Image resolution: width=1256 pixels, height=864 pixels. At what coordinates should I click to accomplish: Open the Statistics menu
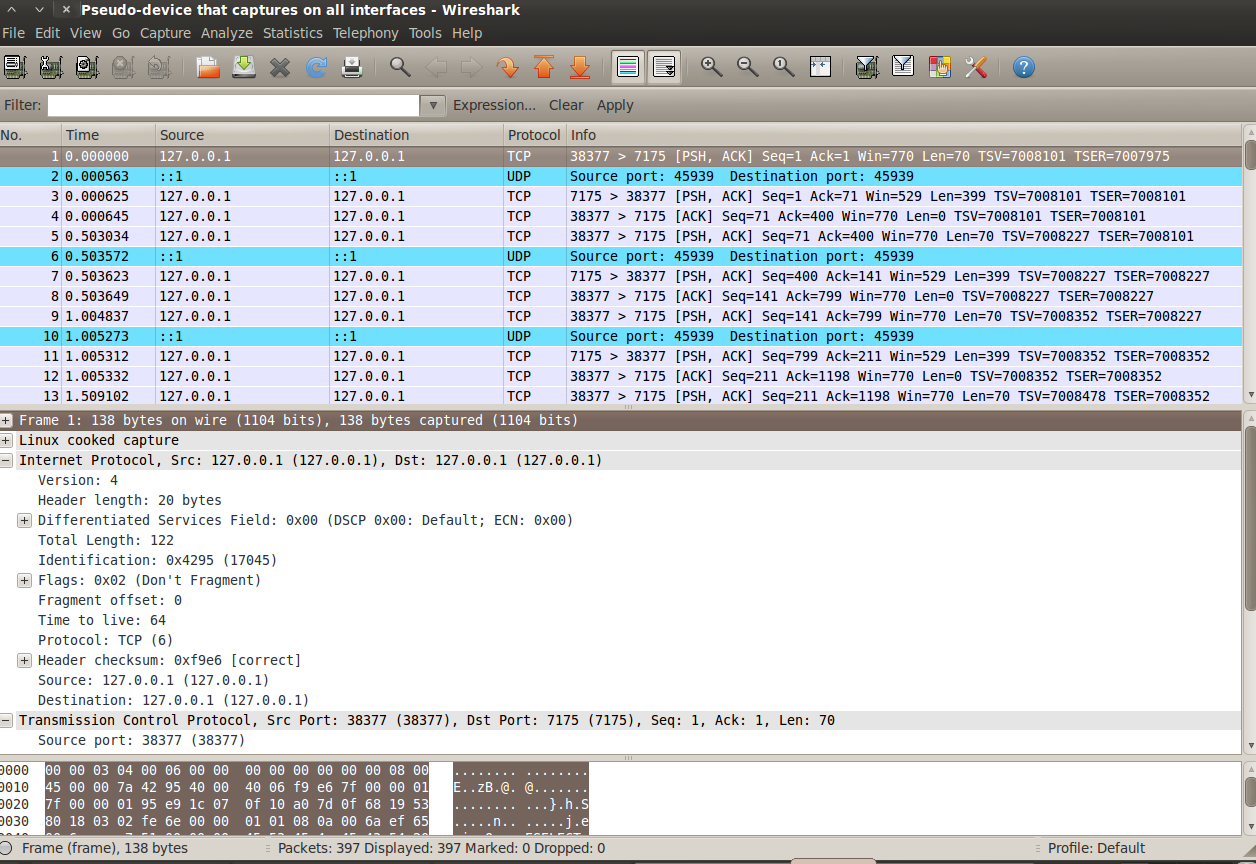point(293,33)
